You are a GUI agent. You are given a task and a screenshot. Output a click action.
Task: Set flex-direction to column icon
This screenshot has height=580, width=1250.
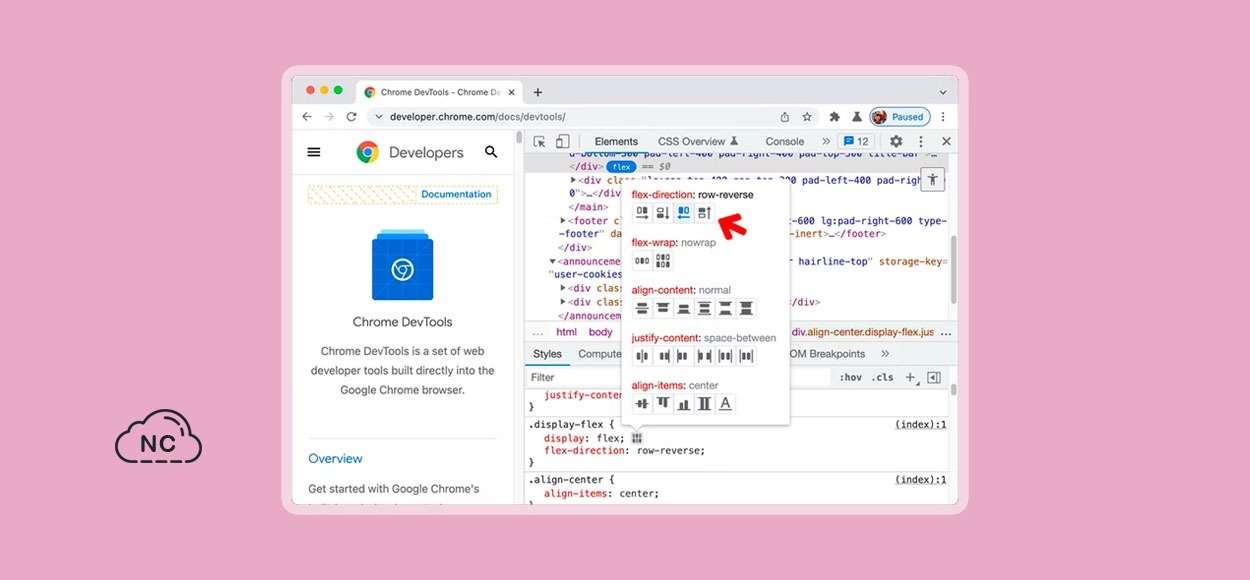click(x=662, y=212)
